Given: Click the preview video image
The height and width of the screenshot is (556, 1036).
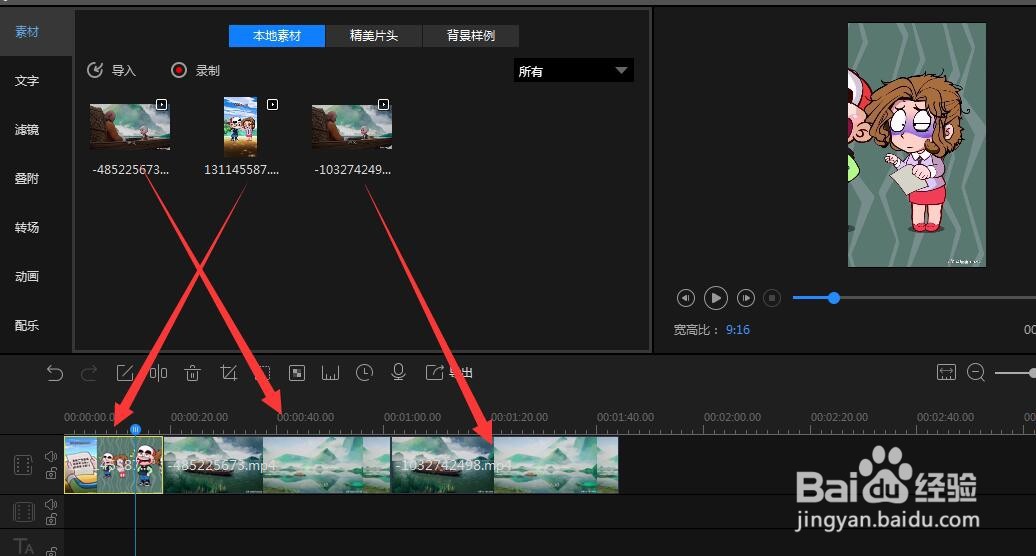Looking at the screenshot, I should 917,145.
